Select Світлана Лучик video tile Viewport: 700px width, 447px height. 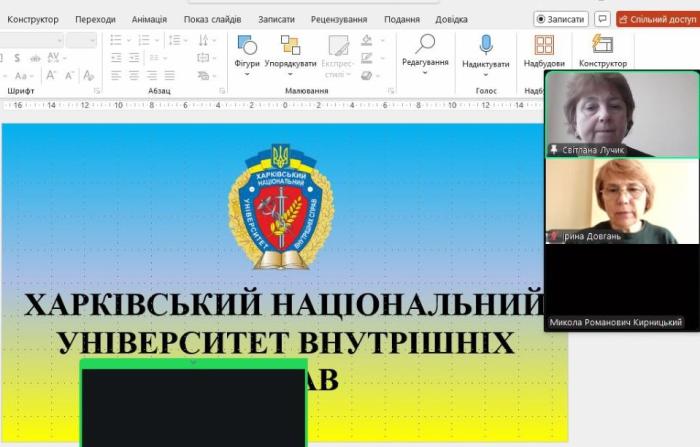click(622, 114)
